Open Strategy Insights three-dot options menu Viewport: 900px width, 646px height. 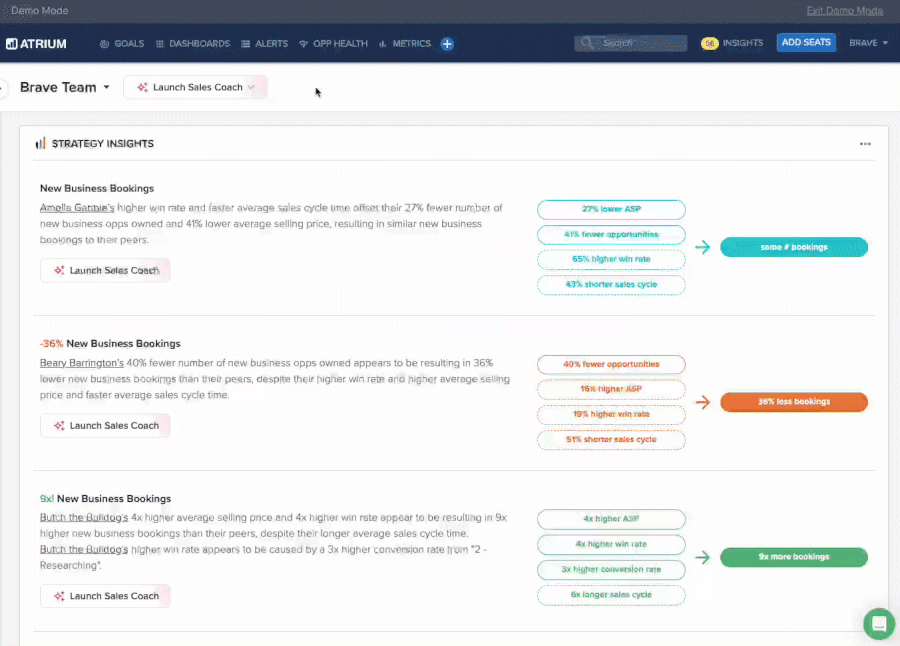tap(865, 144)
